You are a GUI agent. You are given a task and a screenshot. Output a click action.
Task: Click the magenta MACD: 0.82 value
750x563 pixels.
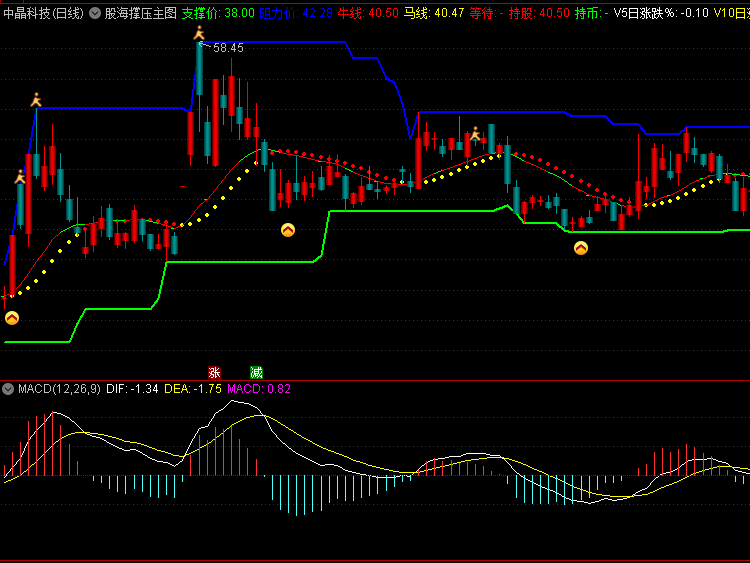click(259, 389)
